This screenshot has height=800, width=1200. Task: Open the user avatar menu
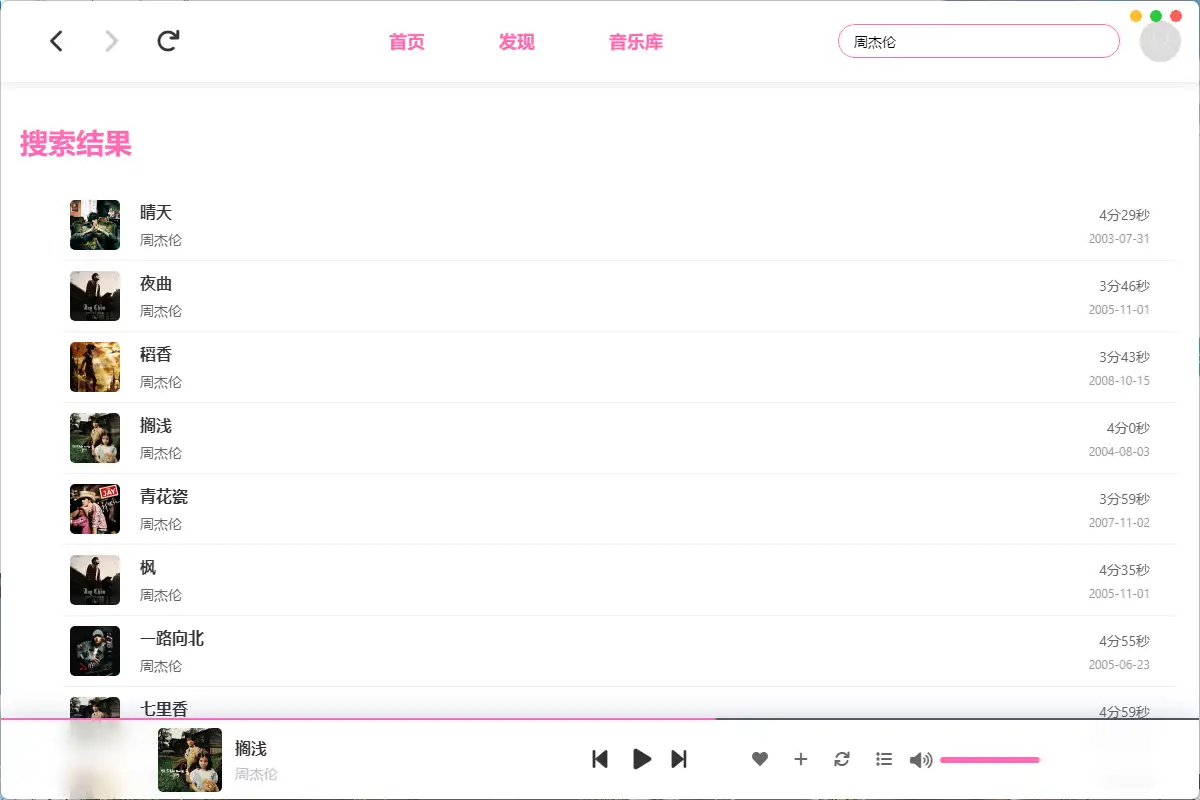pyautogui.click(x=1160, y=41)
